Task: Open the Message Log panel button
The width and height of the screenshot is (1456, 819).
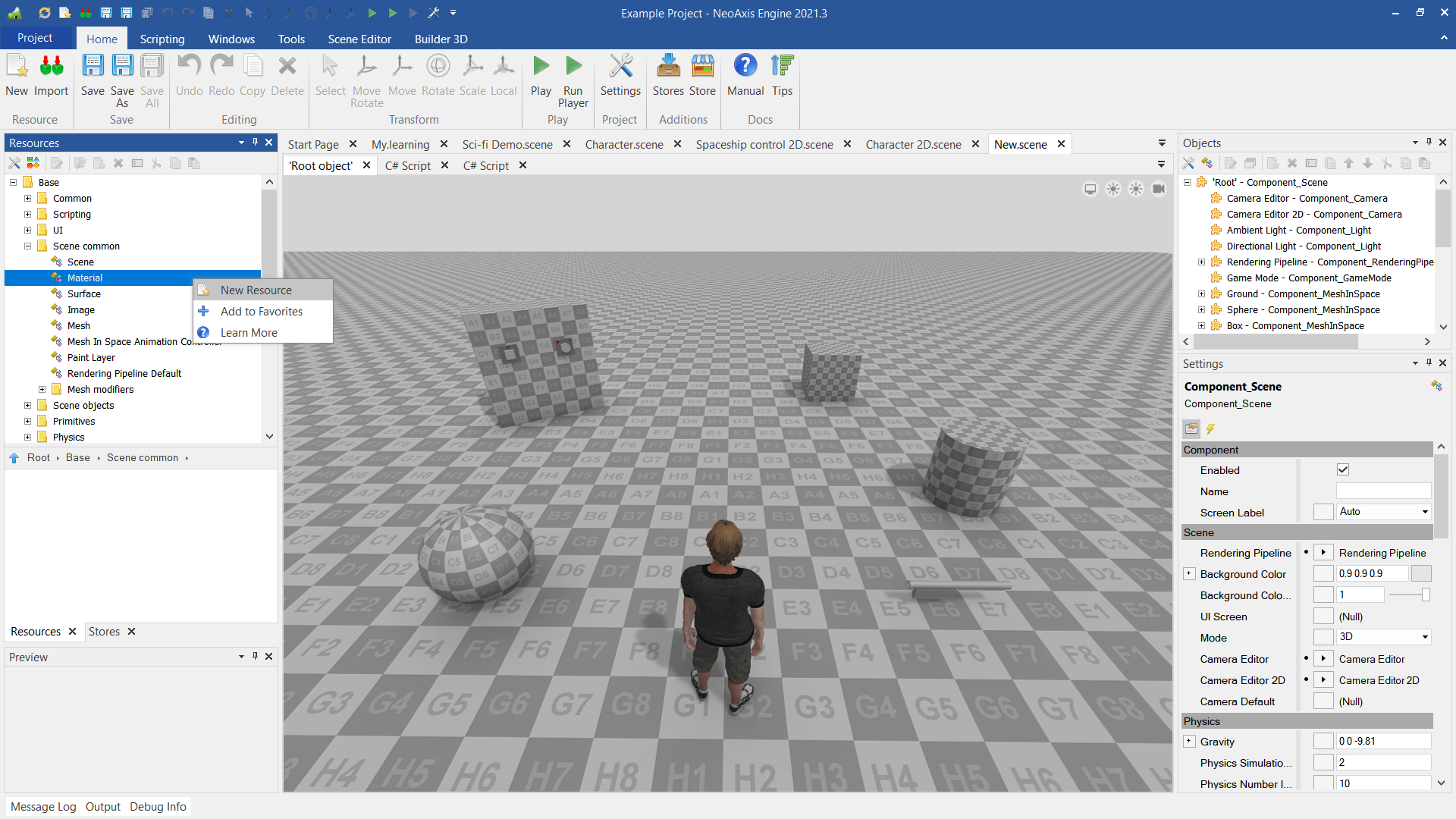Action: point(43,807)
